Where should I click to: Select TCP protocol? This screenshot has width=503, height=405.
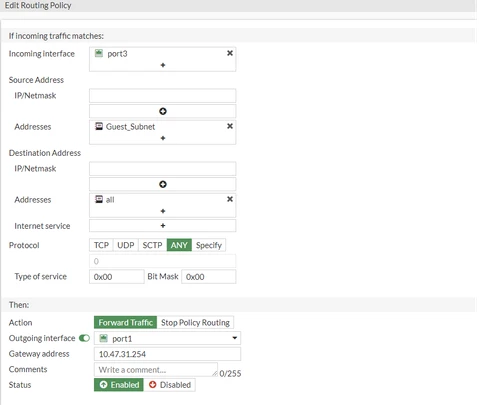click(101, 245)
